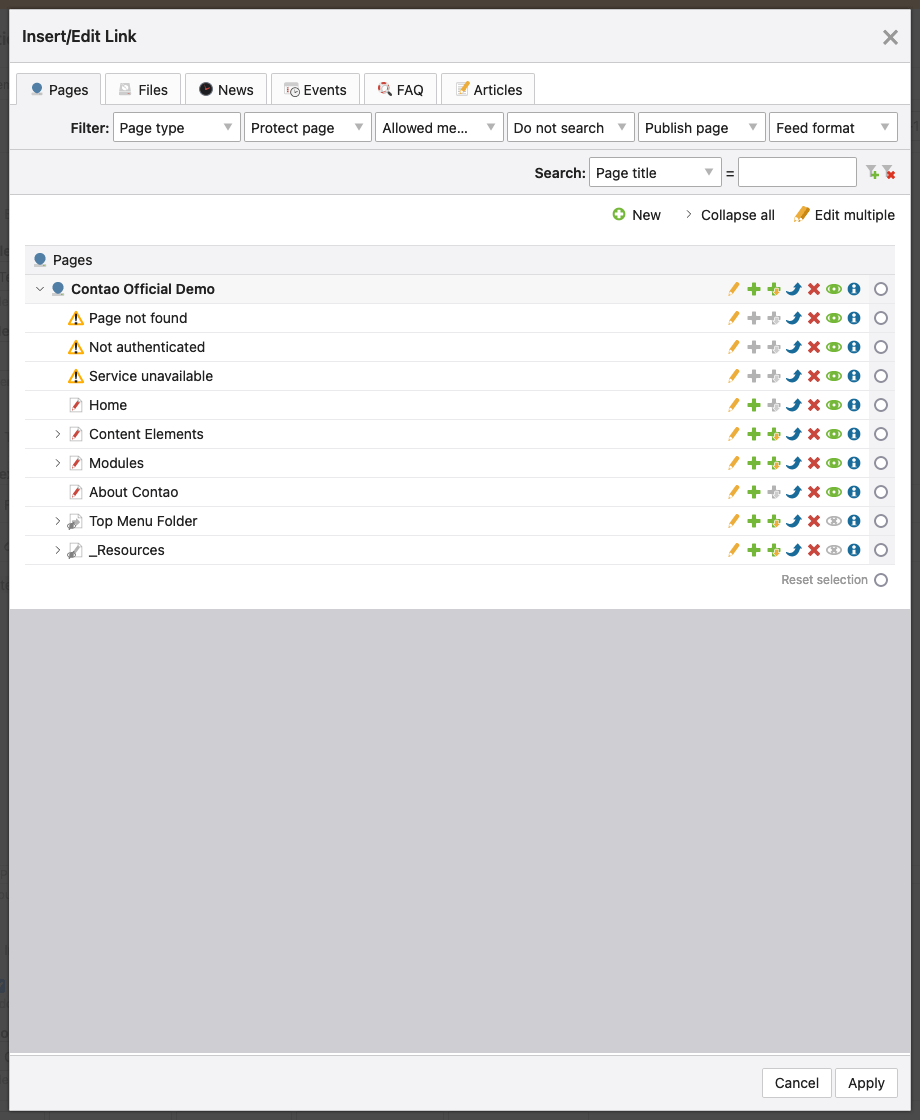Viewport: 920px width, 1120px height.
Task: Switch to the Files tab
Action: [x=143, y=90]
